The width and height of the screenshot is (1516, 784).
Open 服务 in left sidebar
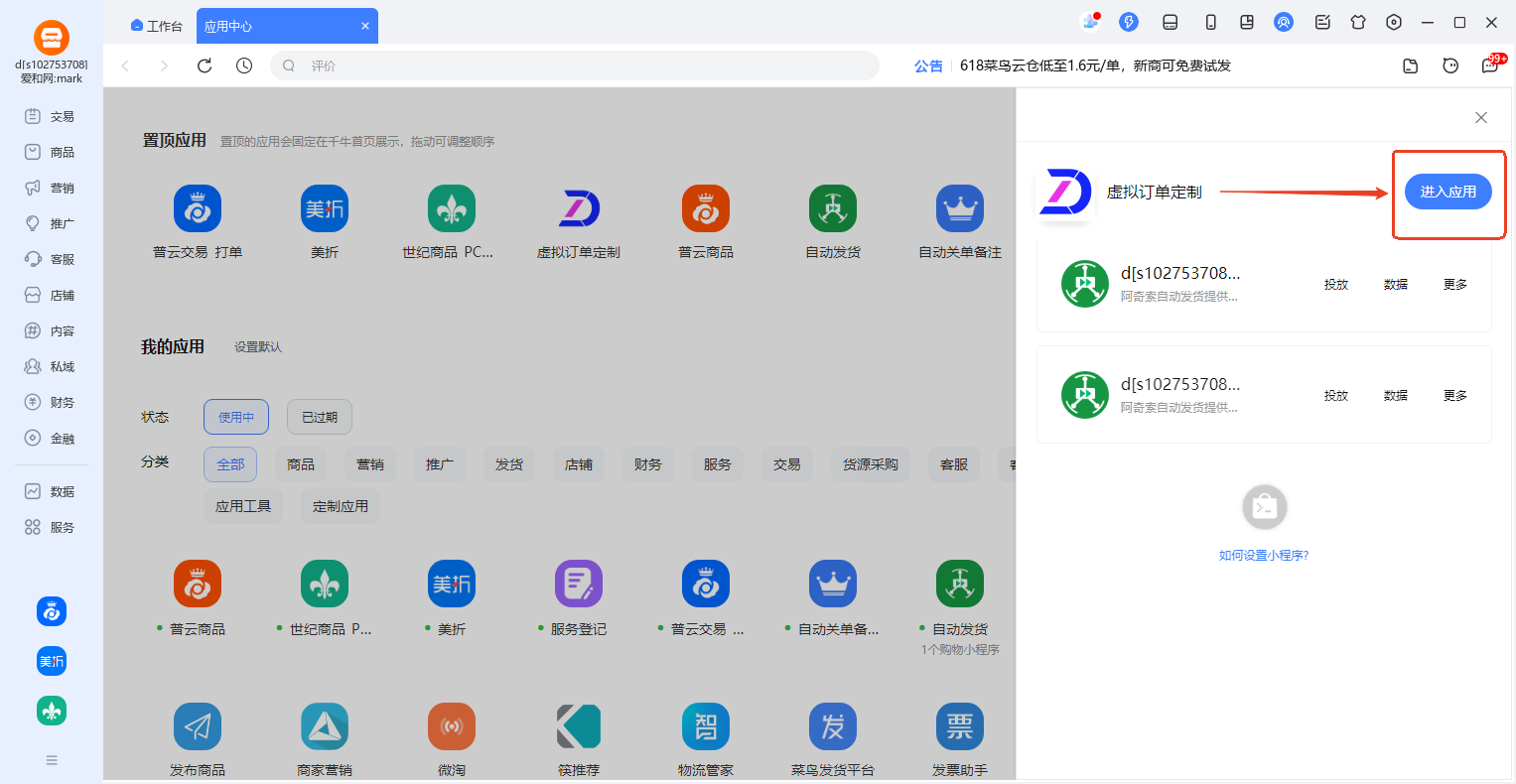[51, 527]
